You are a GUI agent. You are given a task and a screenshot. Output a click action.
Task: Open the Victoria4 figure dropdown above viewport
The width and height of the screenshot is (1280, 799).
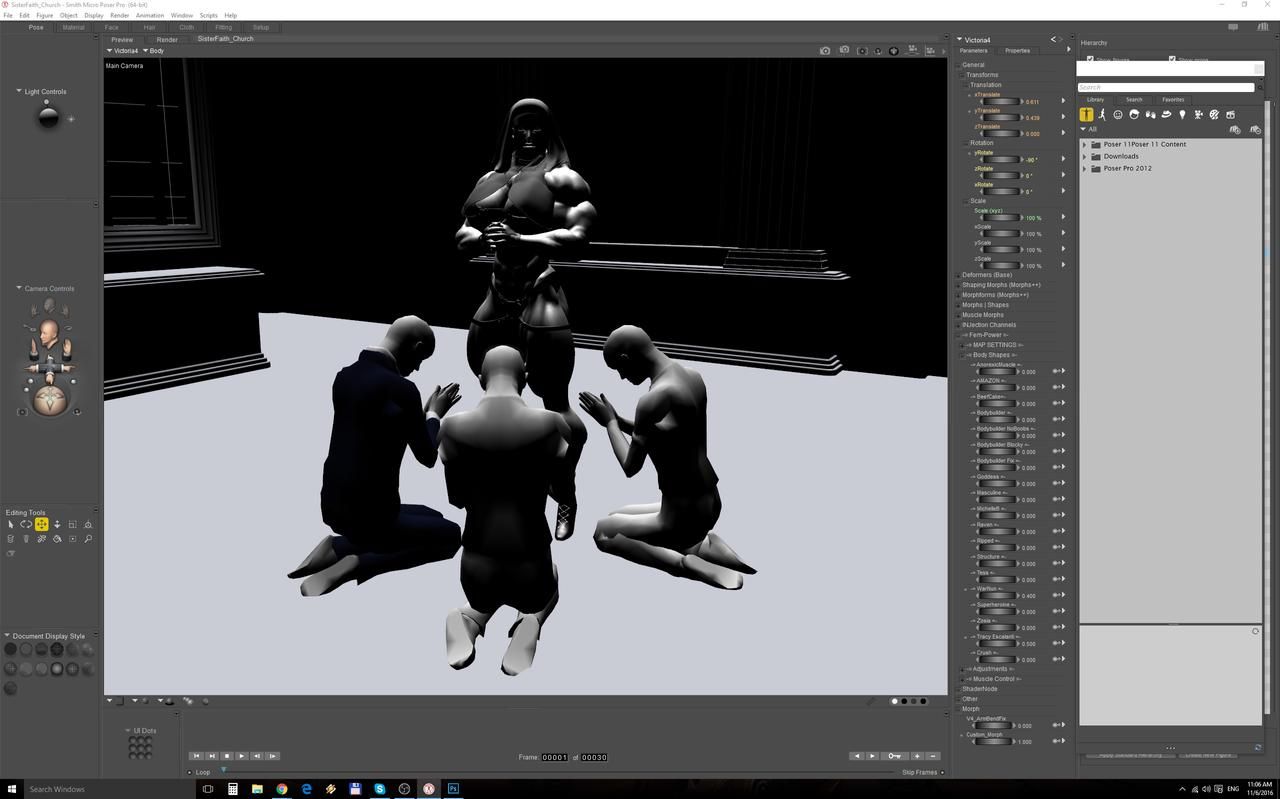(123, 50)
